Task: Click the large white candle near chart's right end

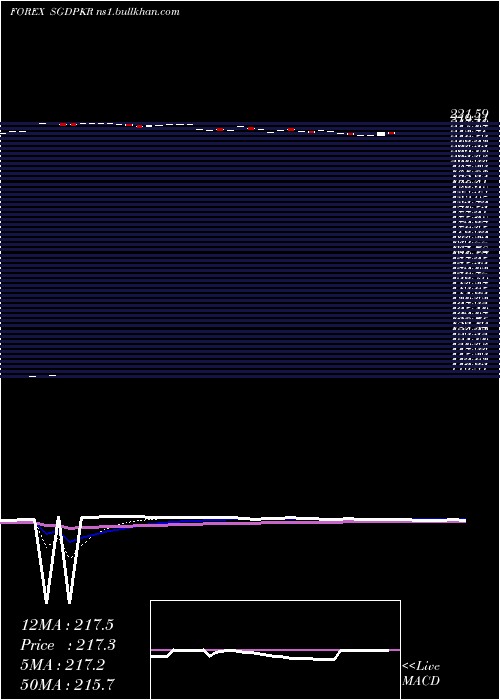Action: click(381, 134)
